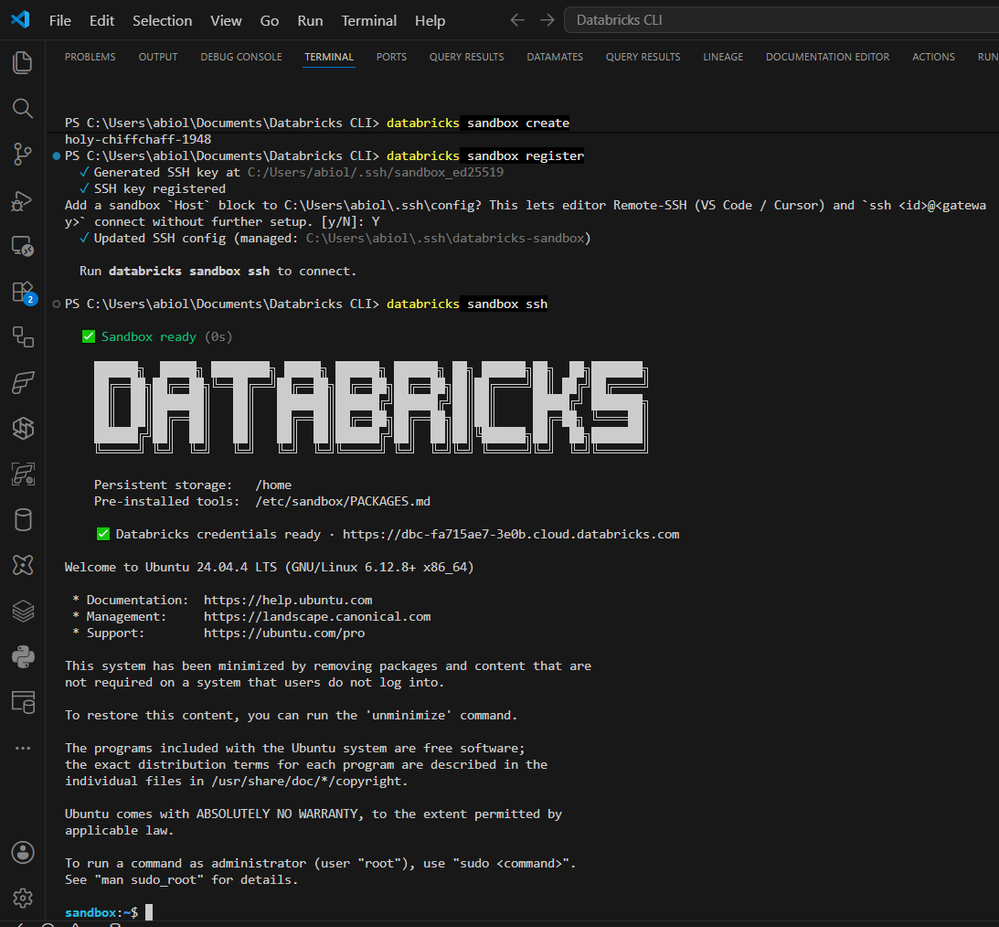Click the Welcome to Ubuntu 24.04.4 LTS line
This screenshot has width=999, height=927.
(269, 567)
